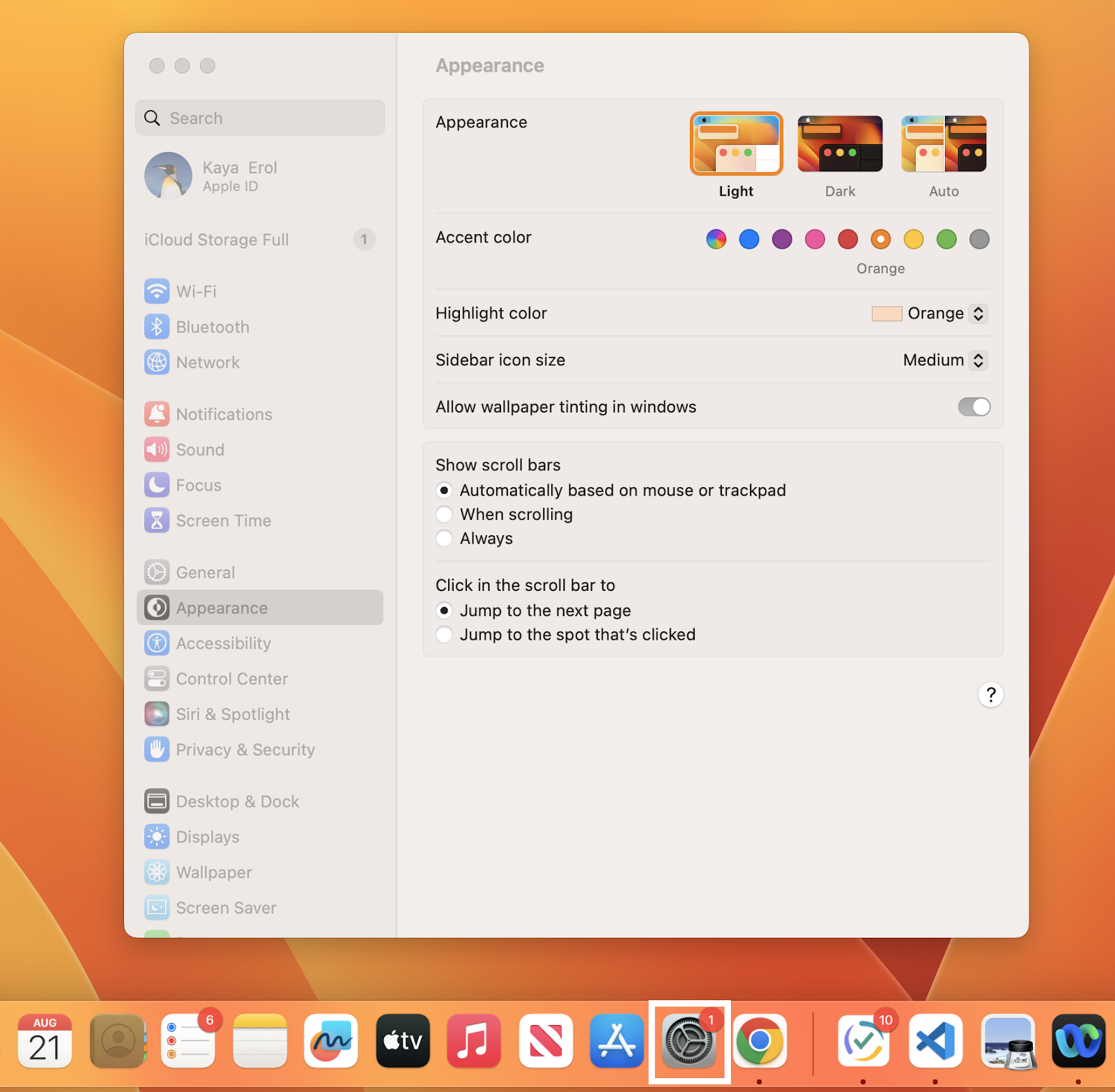Open the Calendar icon in Dock
Screen dimensions: 1115x1092
(45, 1041)
